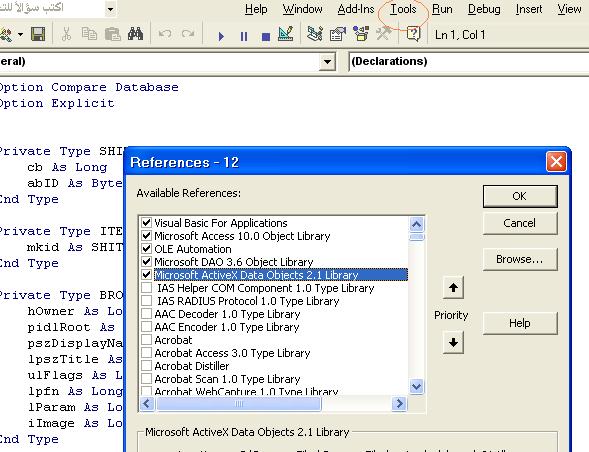Check AAC Encoder 1.0 Type Library
589x452 pixels.
tap(146, 327)
